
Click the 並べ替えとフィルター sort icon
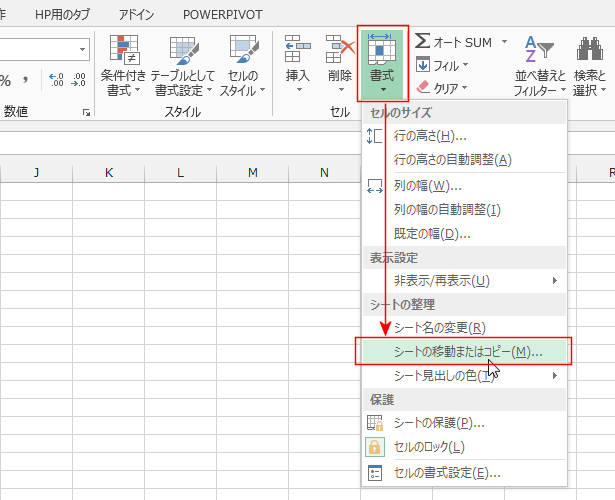click(540, 50)
